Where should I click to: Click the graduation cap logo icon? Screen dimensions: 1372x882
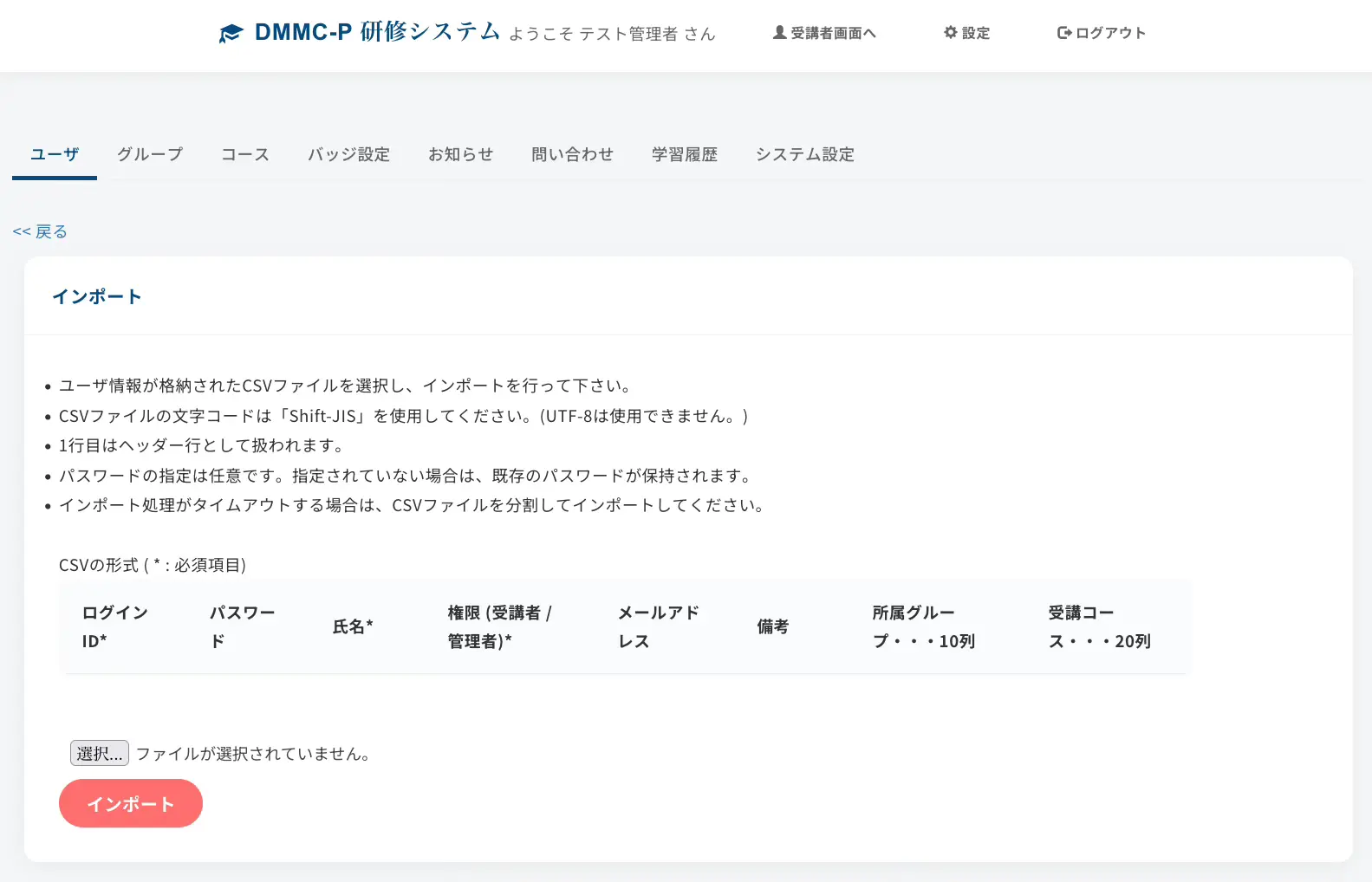[x=231, y=34]
